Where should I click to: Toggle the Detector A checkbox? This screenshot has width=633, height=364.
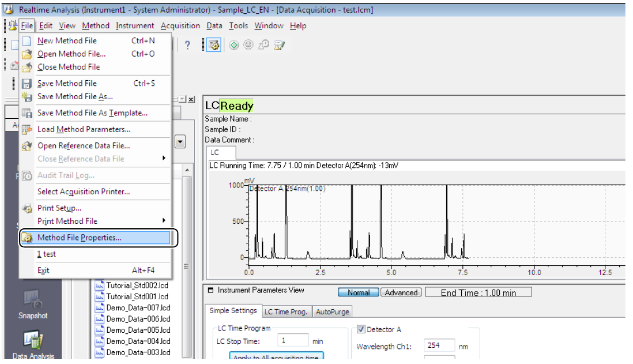click(361, 329)
